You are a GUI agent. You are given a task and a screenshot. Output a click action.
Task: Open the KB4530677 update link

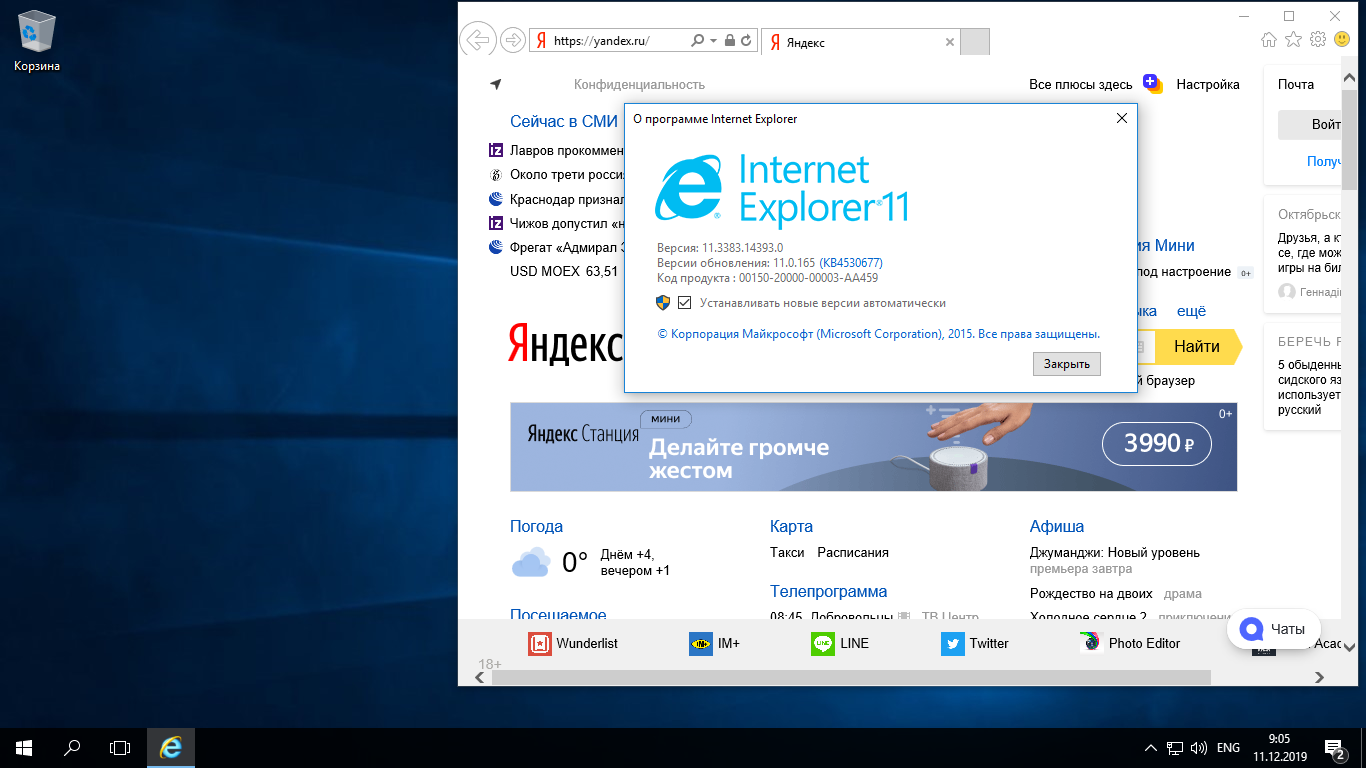point(851,263)
